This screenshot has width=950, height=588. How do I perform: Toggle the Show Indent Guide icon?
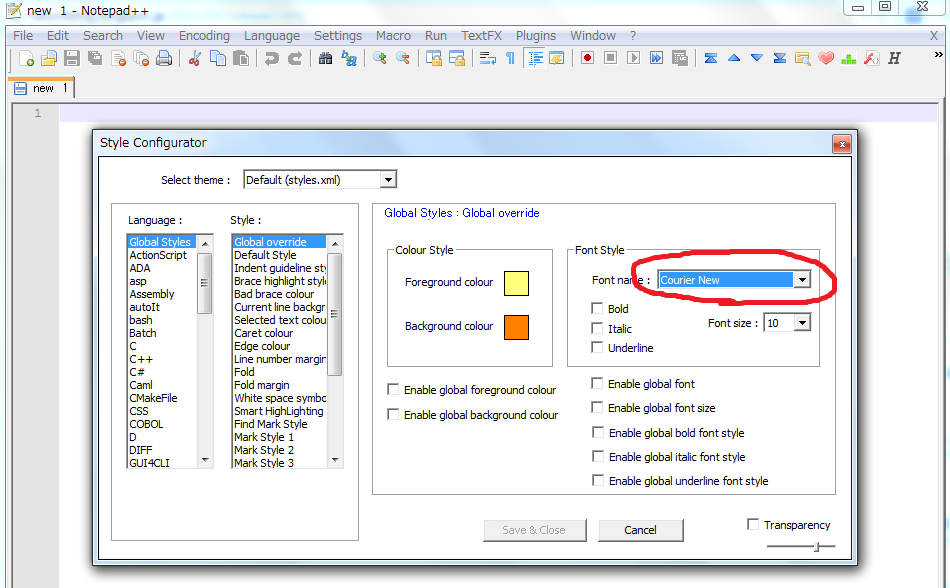point(534,59)
